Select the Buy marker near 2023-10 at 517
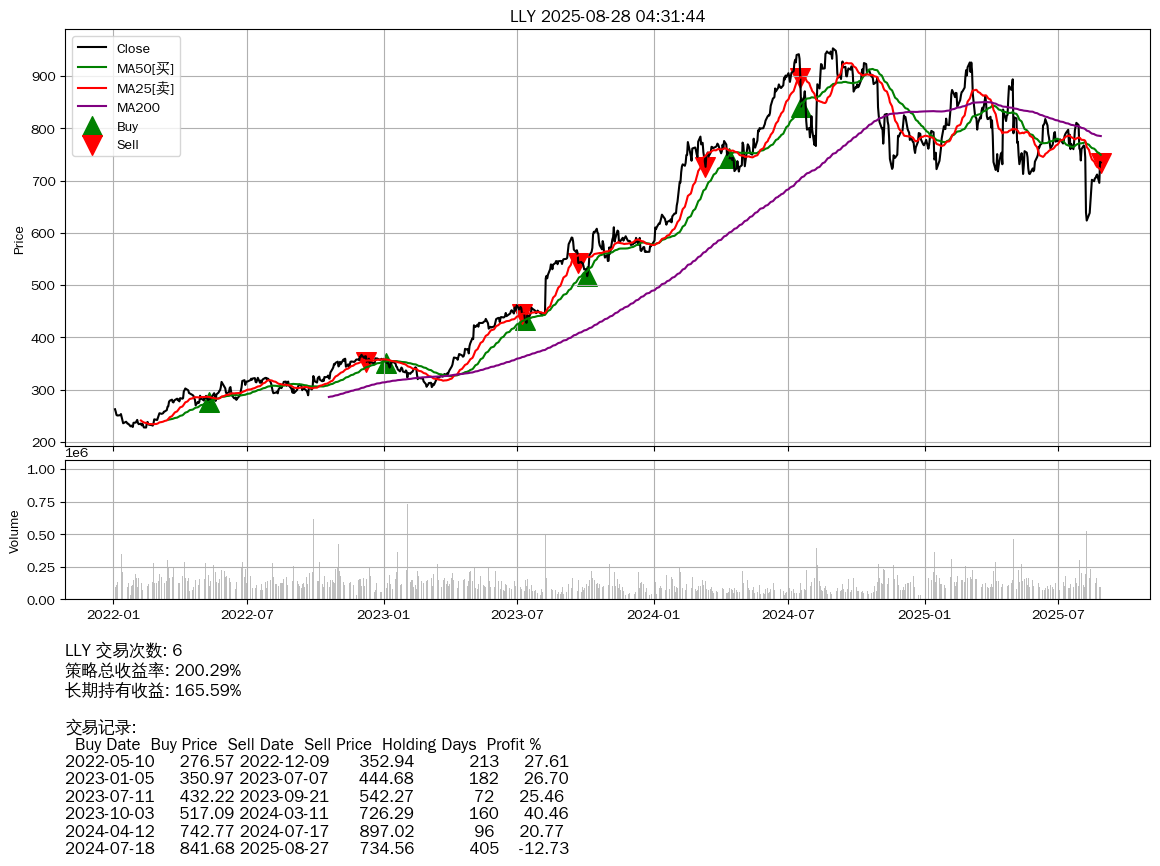This screenshot has width=1160, height=866. (587, 276)
